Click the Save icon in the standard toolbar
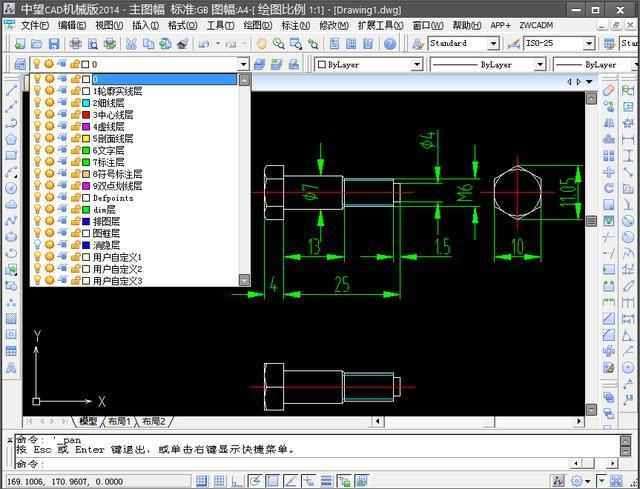The height and width of the screenshot is (489, 640). coord(53,44)
